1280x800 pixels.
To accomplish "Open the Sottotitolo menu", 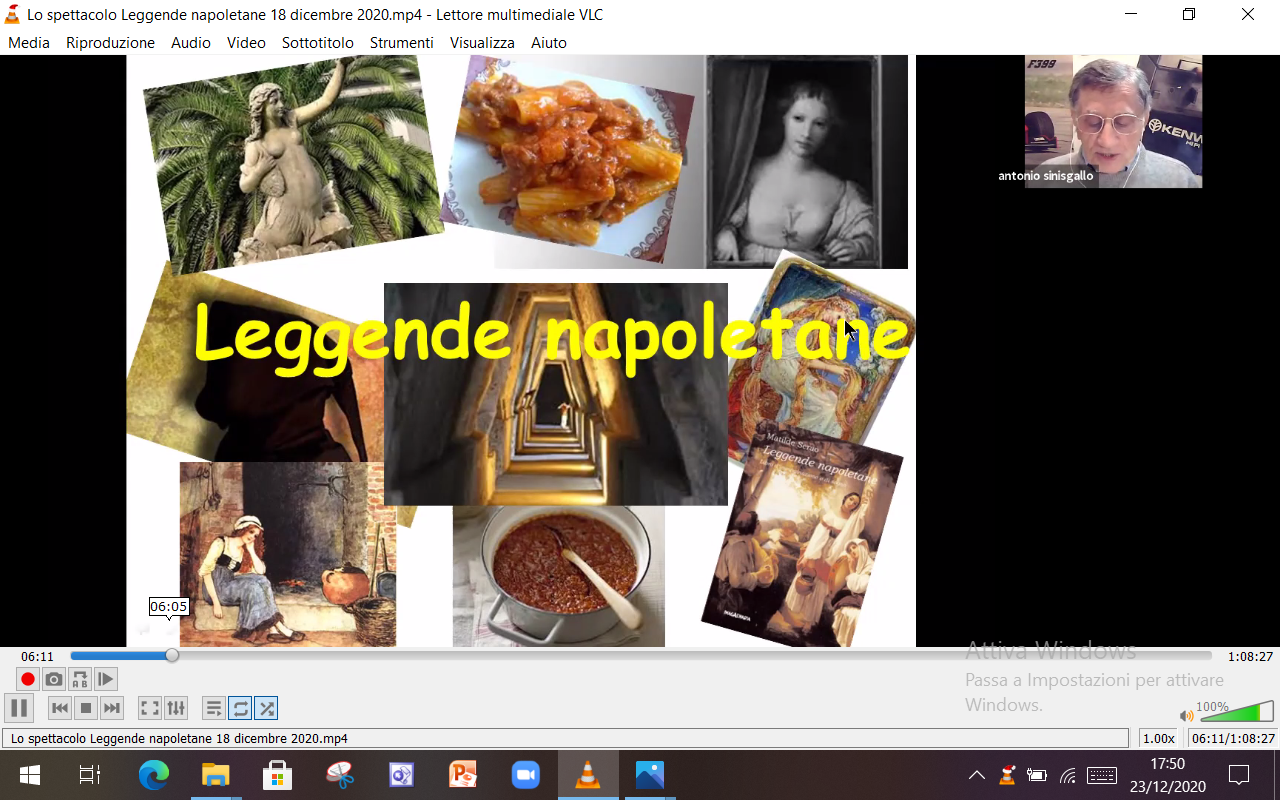I will [x=318, y=43].
